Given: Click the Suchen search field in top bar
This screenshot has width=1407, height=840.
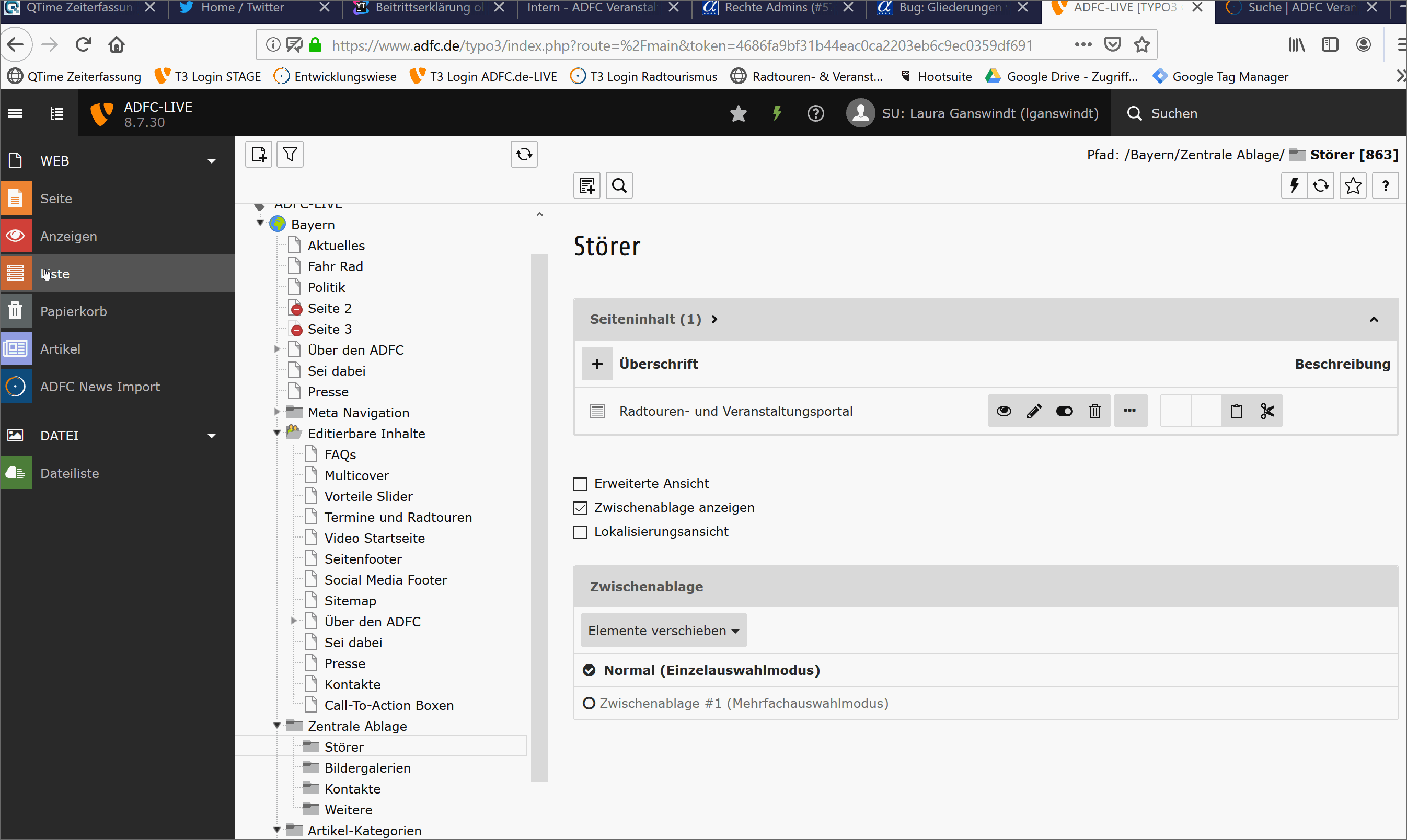Looking at the screenshot, I should pyautogui.click(x=1174, y=113).
